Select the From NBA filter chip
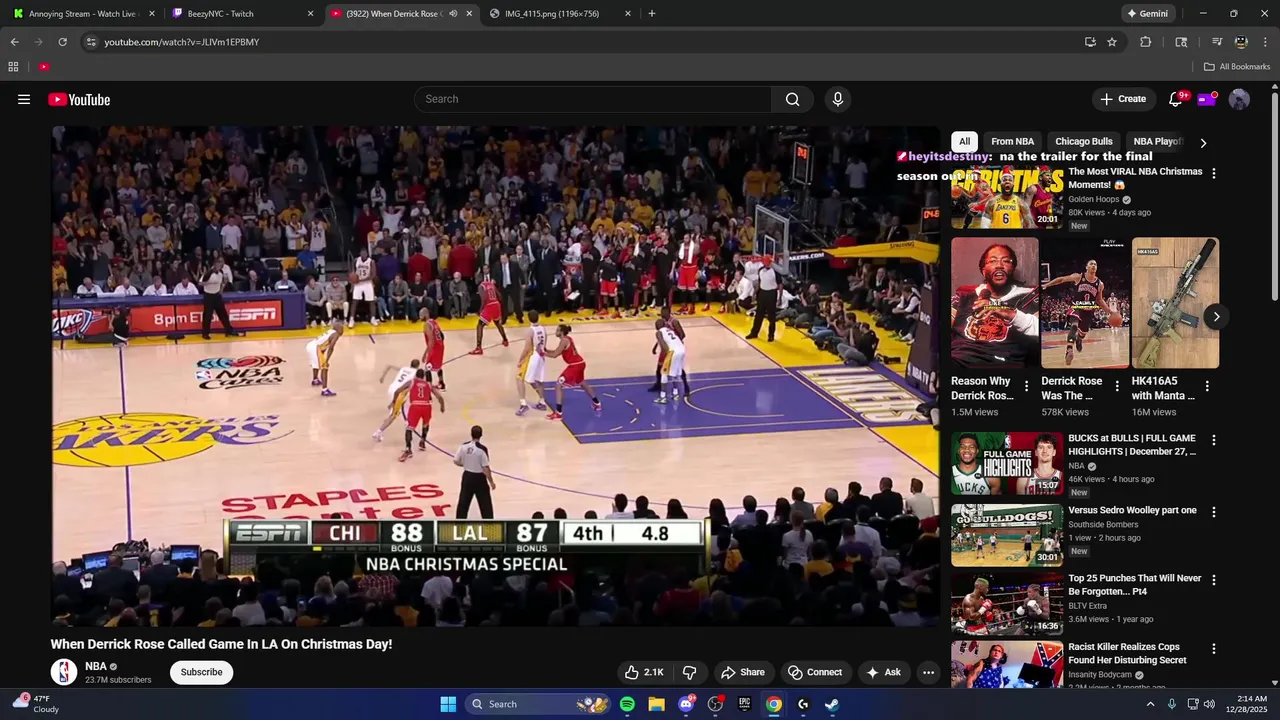Viewport: 1280px width, 720px height. pos(1012,142)
